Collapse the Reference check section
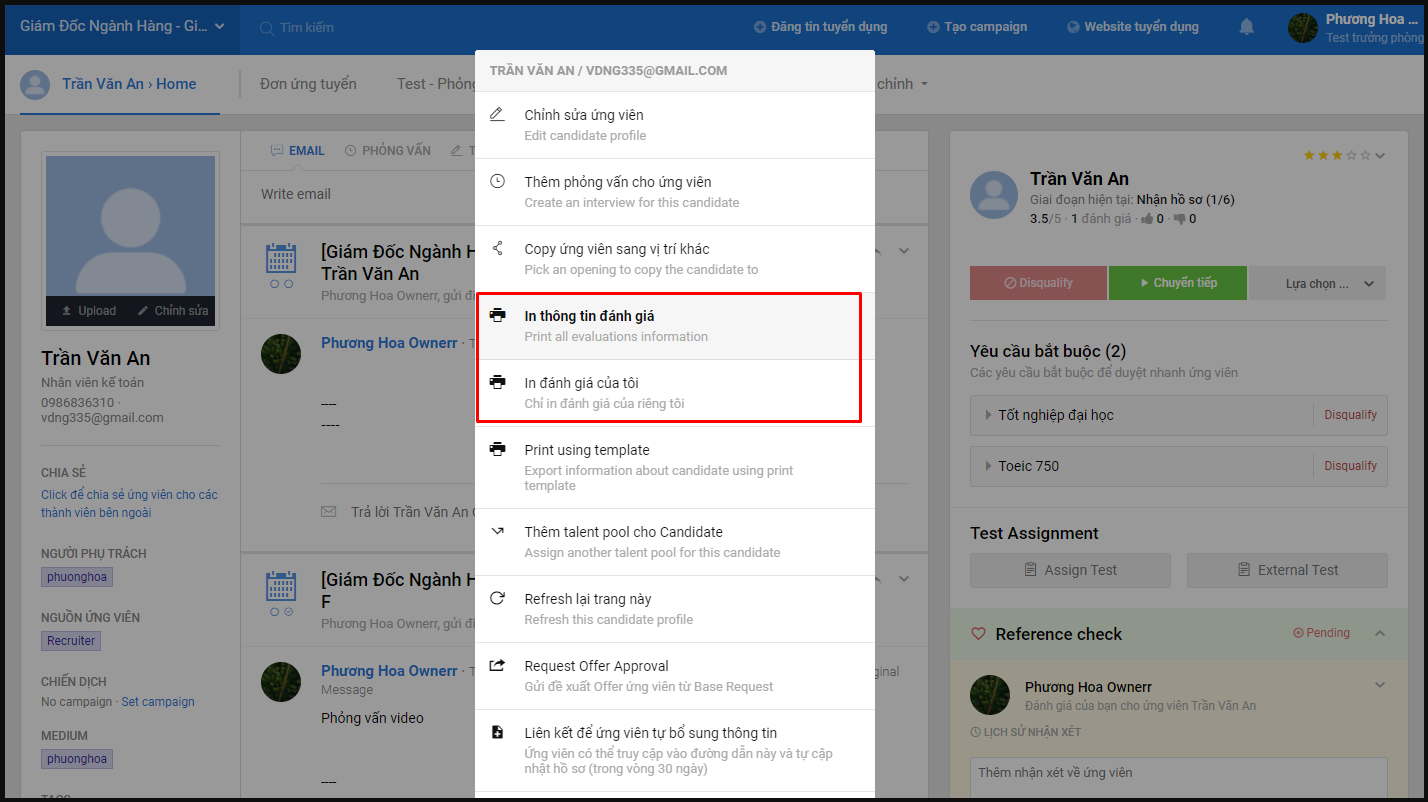1428x802 pixels. click(1380, 633)
